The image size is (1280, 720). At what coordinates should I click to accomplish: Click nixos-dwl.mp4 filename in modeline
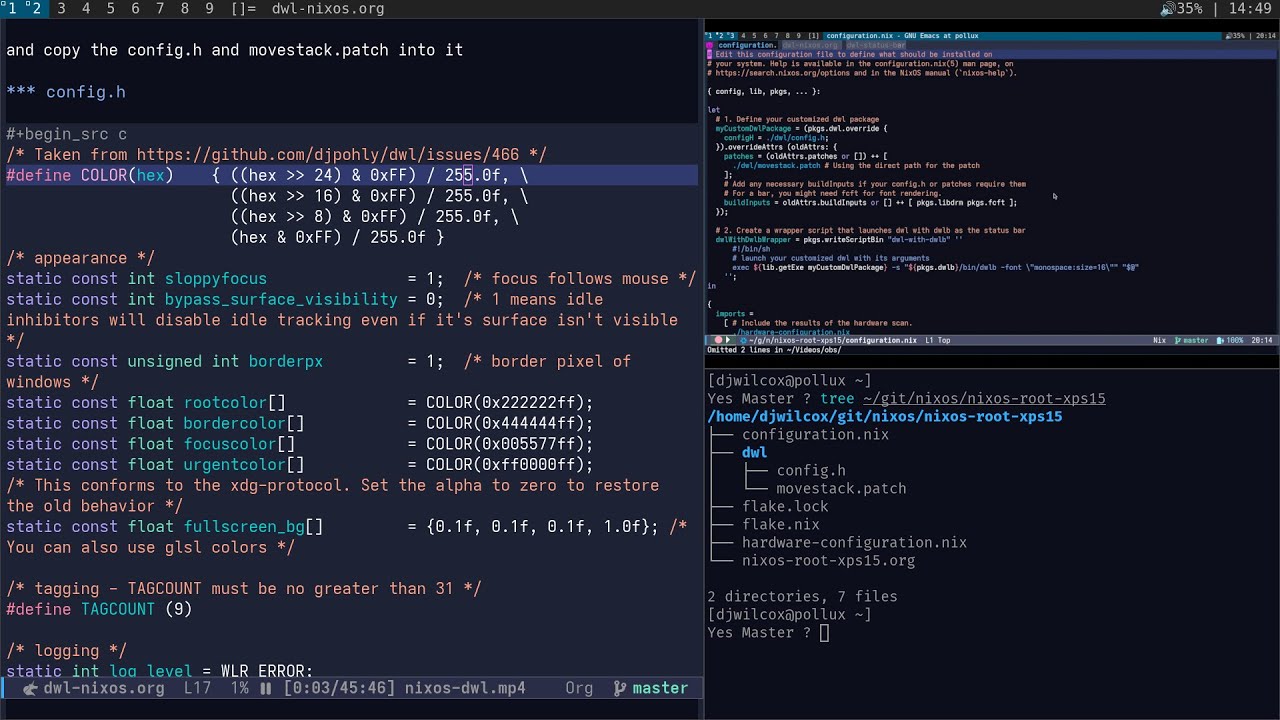[x=465, y=688]
